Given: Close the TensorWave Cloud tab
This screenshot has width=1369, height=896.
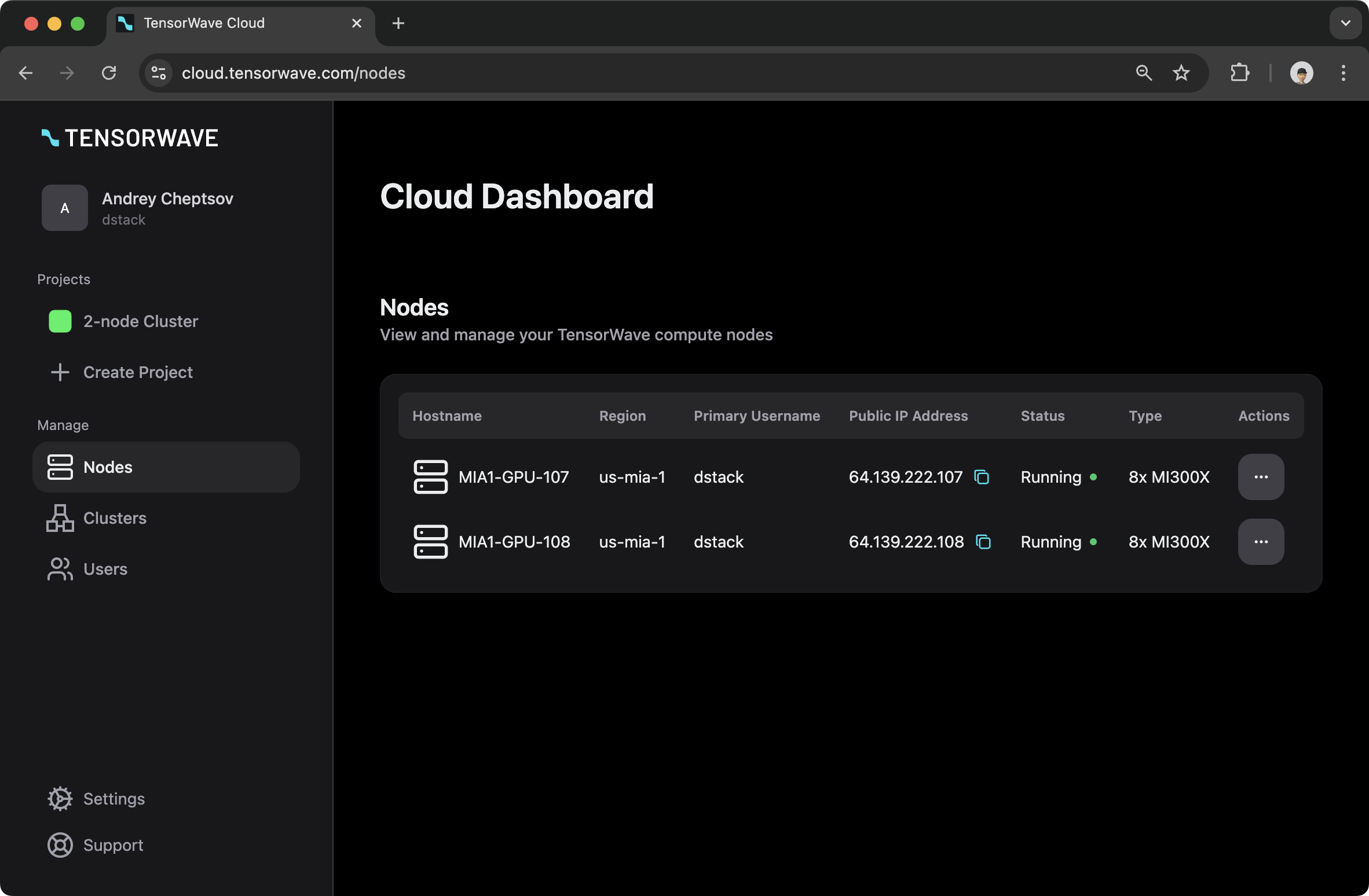Looking at the screenshot, I should (x=357, y=23).
